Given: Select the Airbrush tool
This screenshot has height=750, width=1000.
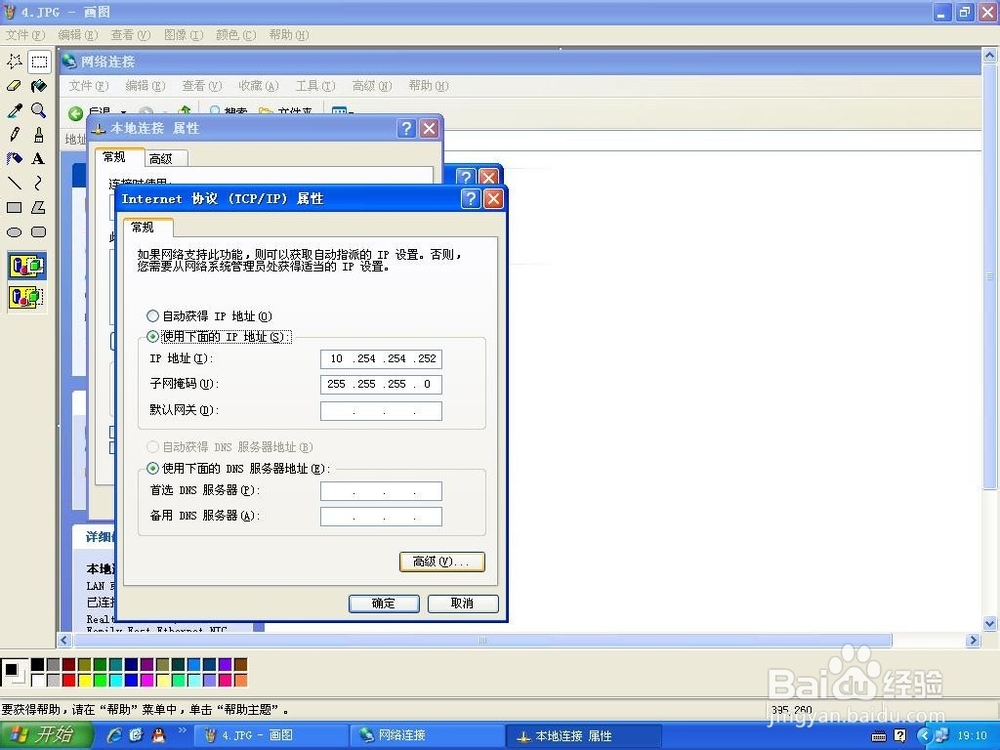Looking at the screenshot, I should [x=14, y=159].
